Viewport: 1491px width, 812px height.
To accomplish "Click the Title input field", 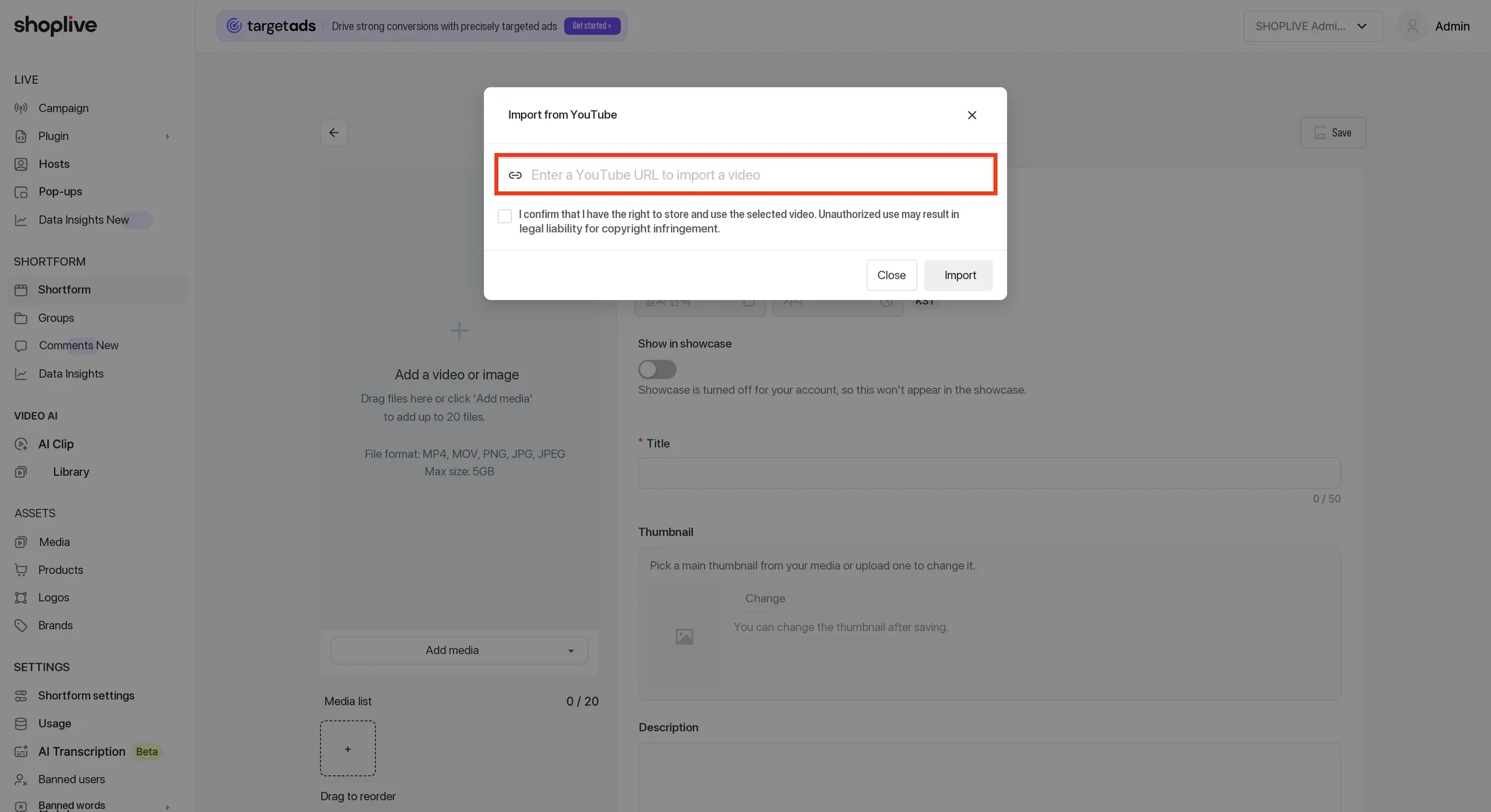I will click(x=989, y=473).
